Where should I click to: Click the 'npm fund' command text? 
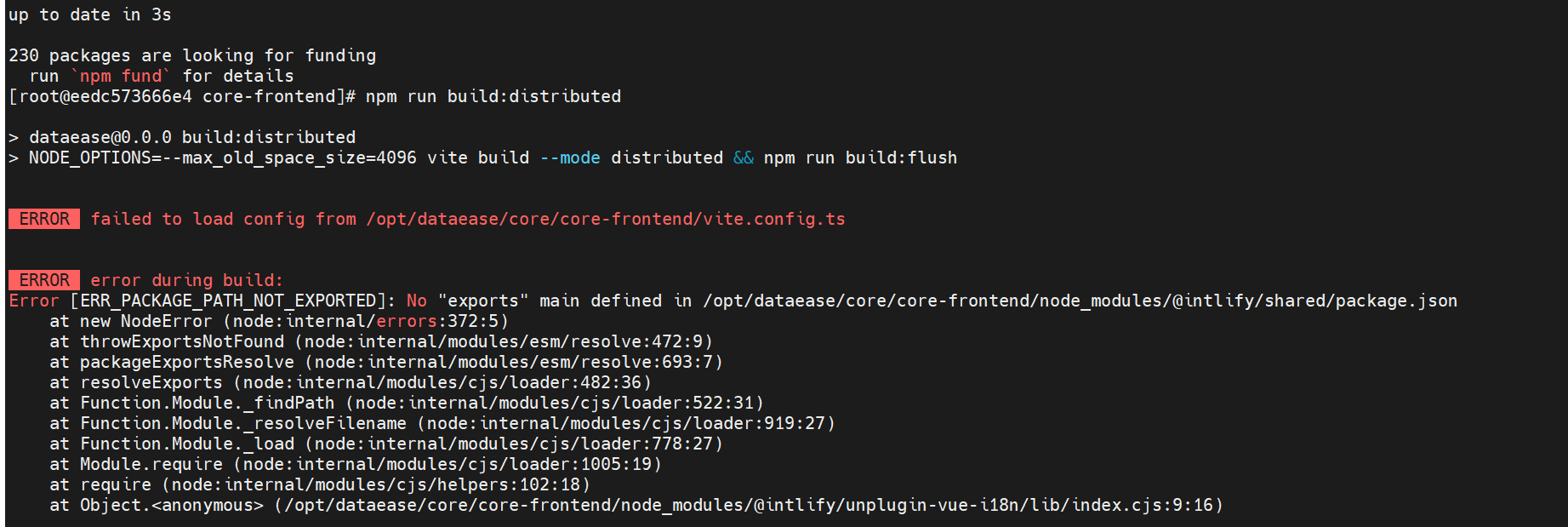[121, 76]
